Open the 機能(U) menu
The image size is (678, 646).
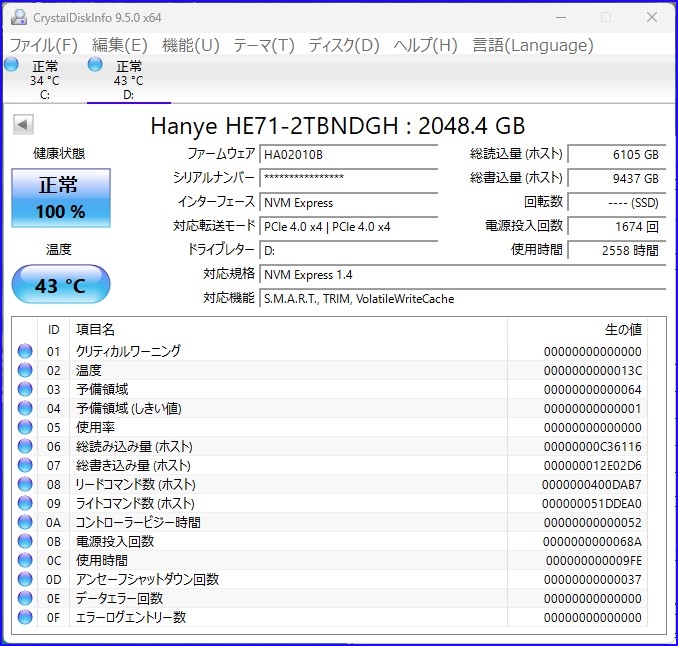click(x=191, y=45)
